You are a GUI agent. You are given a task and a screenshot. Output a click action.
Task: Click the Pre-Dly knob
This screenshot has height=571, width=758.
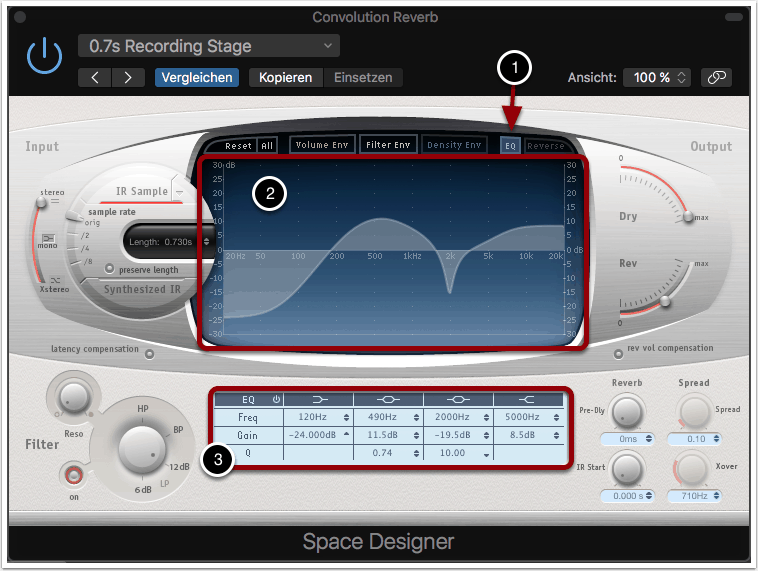tap(627, 412)
